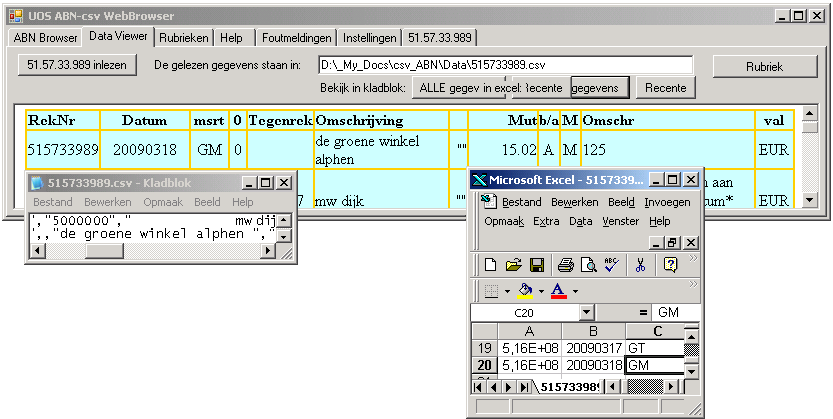Apply fill color bucket in Excel

[x=525, y=291]
